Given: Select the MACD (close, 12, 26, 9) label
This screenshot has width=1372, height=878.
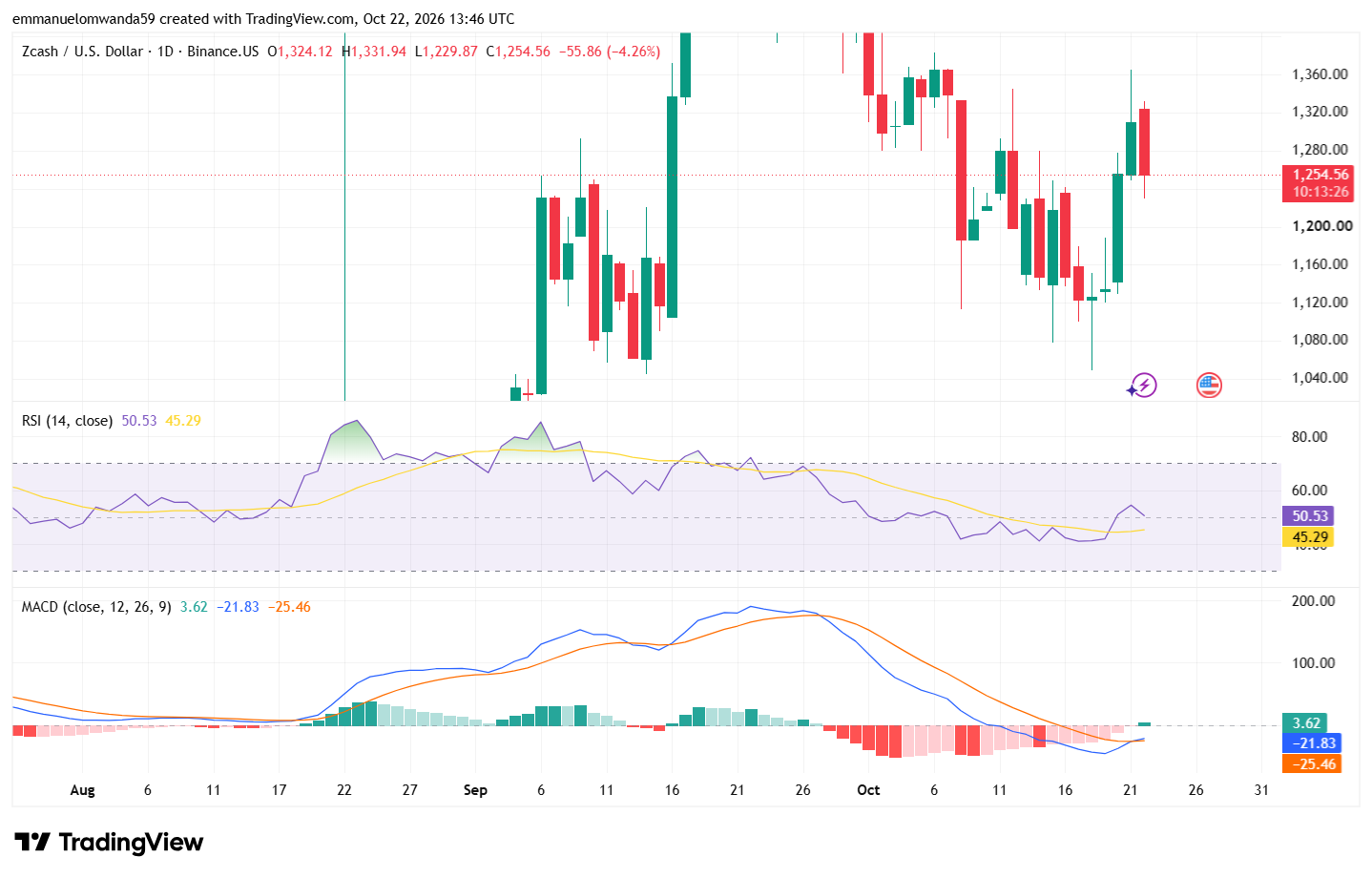Looking at the screenshot, I should (x=96, y=607).
